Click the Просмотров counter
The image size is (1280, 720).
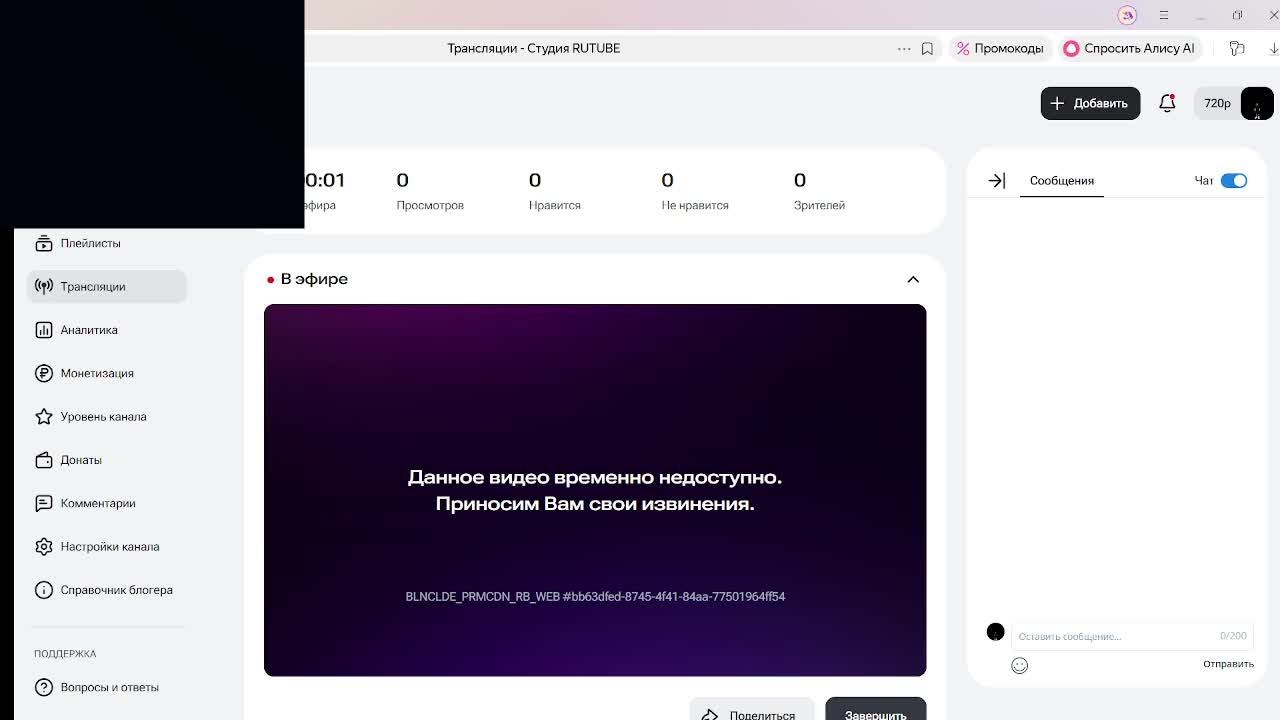point(430,191)
